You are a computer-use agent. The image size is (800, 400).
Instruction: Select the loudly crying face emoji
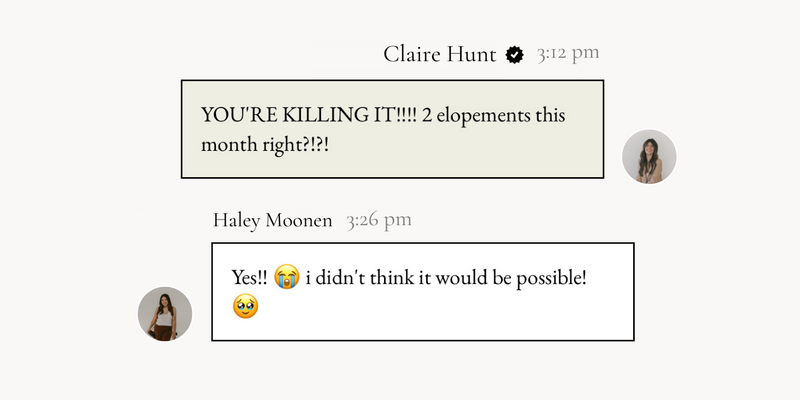(286, 277)
